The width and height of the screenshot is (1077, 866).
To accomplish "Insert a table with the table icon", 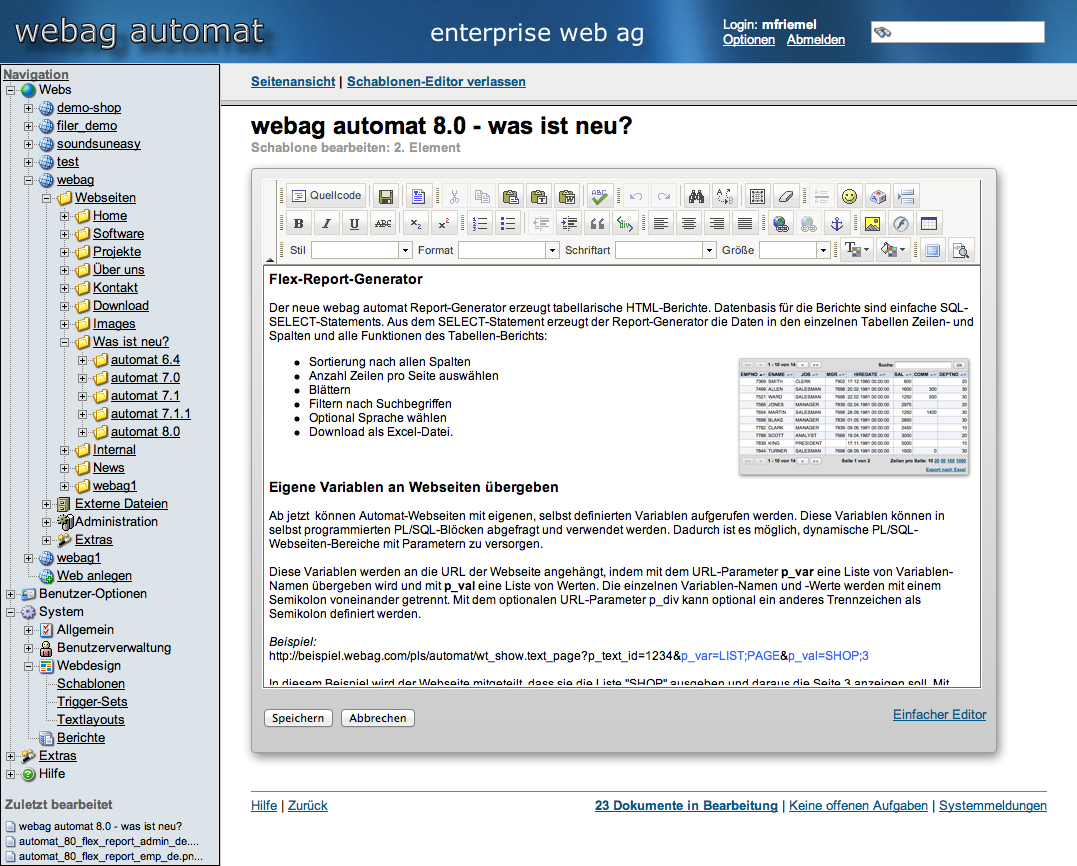I will tap(929, 223).
